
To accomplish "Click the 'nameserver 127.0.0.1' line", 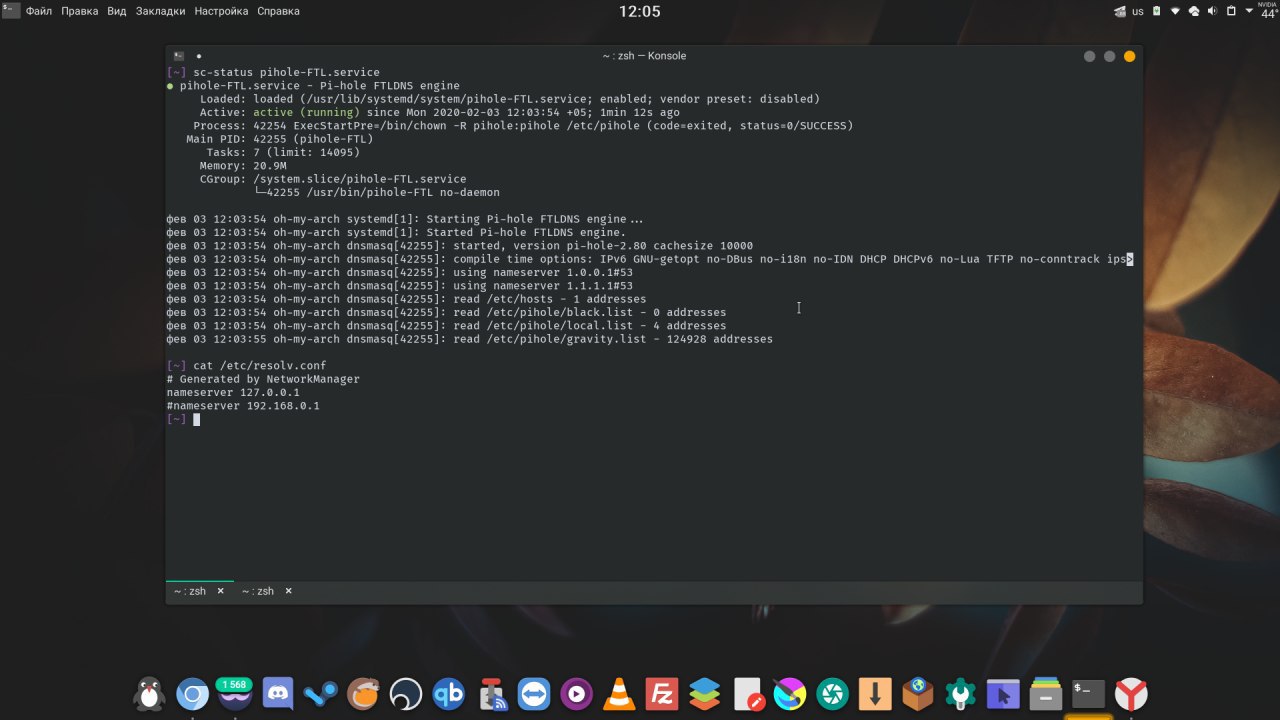I will click(x=233, y=393).
